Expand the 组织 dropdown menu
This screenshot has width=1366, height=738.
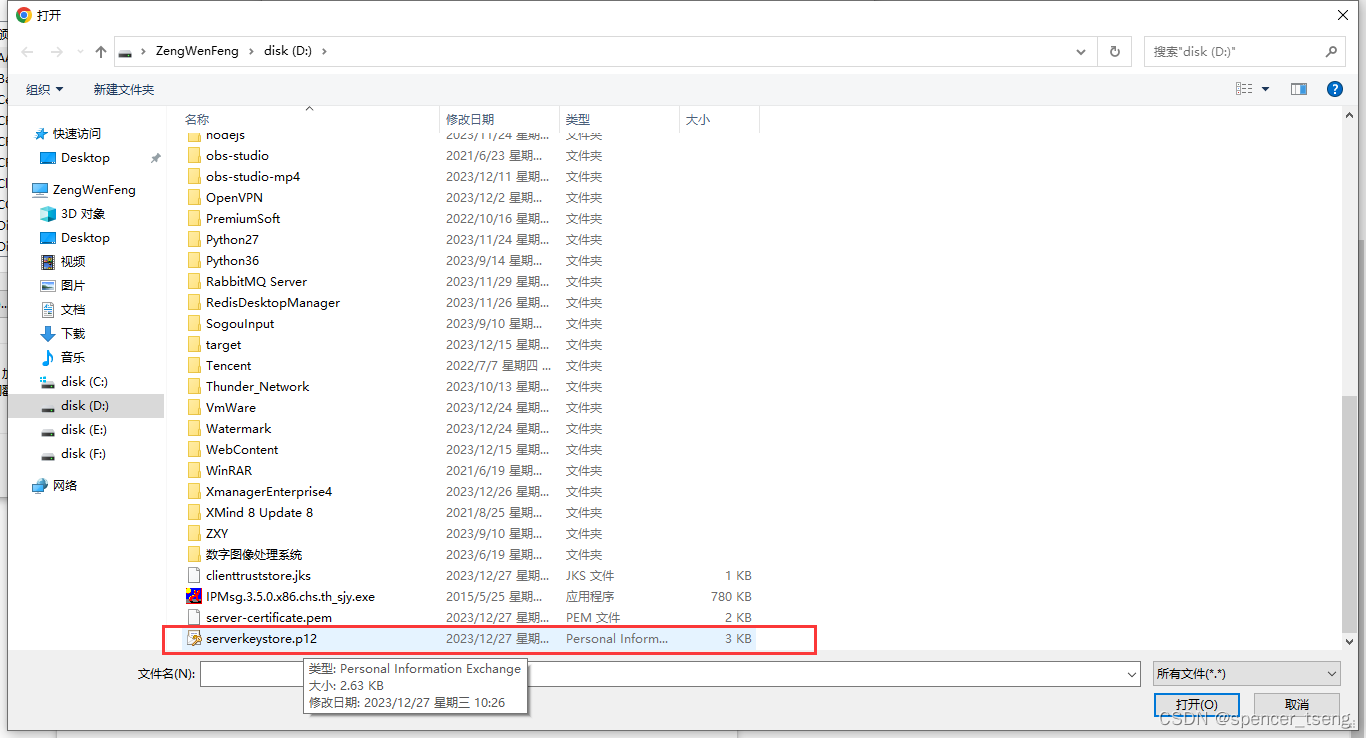45,89
